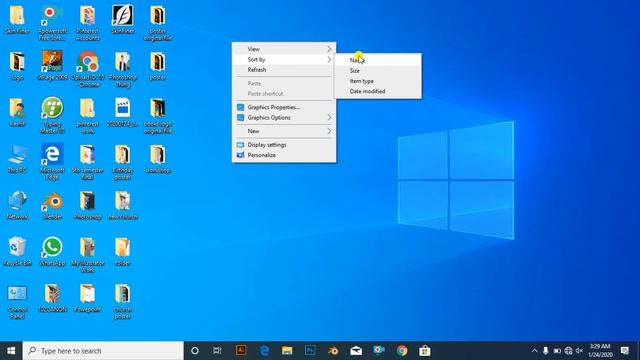Select the Network desktop icon
Screen dimensions: 640x360
(x=18, y=205)
